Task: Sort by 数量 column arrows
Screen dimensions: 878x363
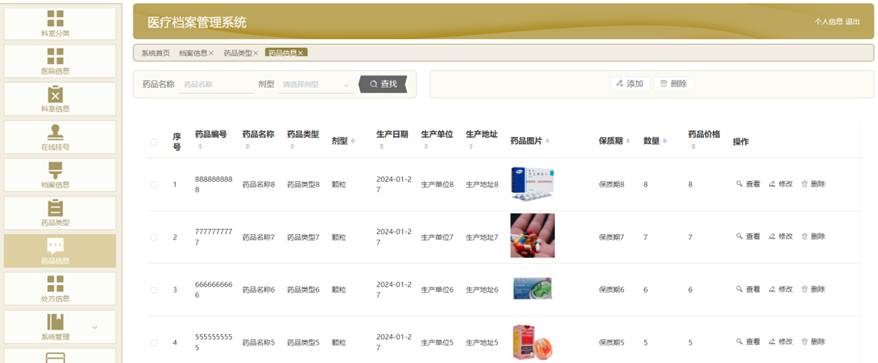Action: click(x=664, y=141)
